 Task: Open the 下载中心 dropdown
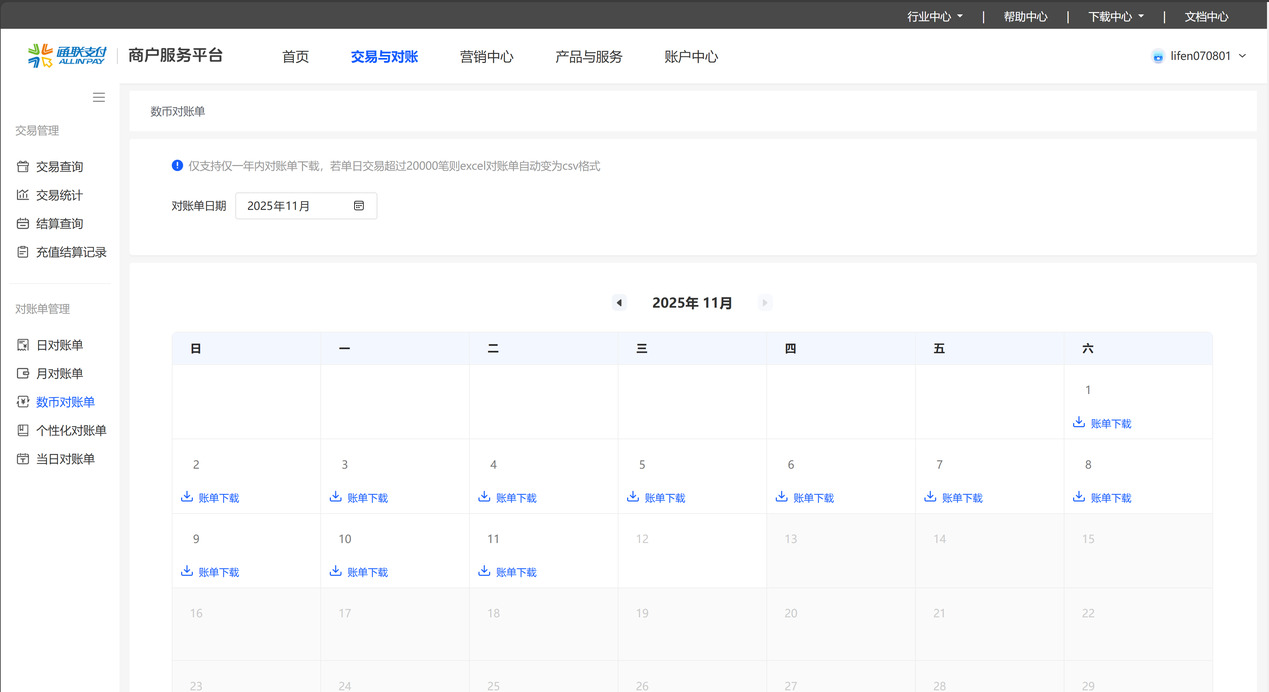click(1116, 17)
